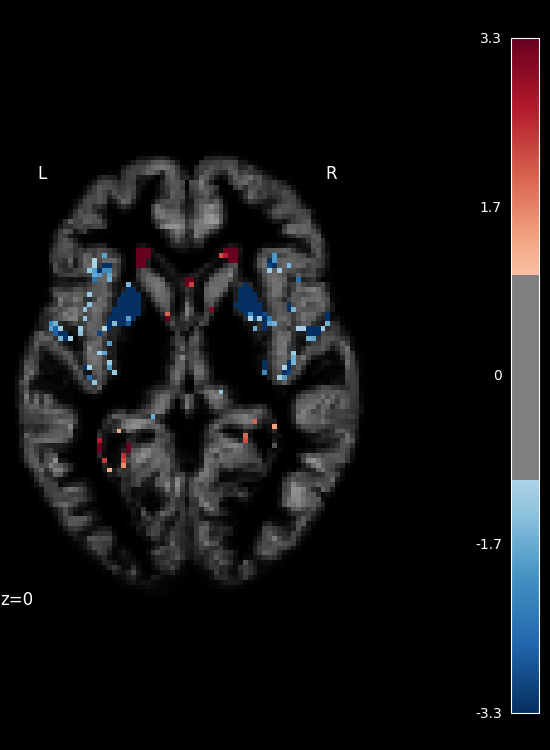Click the gray thresholded band of colorbar
The width and height of the screenshot is (550, 750).
(x=525, y=377)
